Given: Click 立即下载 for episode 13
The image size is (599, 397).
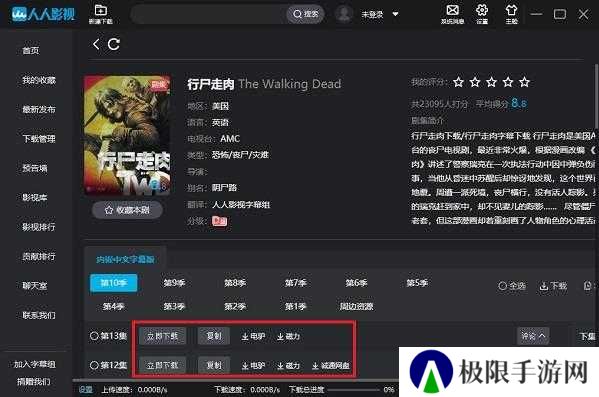Looking at the screenshot, I should pos(162,336).
